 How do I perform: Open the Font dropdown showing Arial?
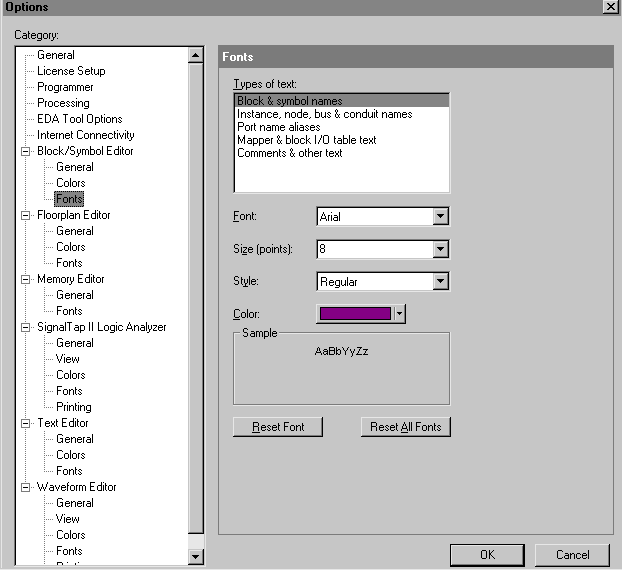(x=440, y=217)
